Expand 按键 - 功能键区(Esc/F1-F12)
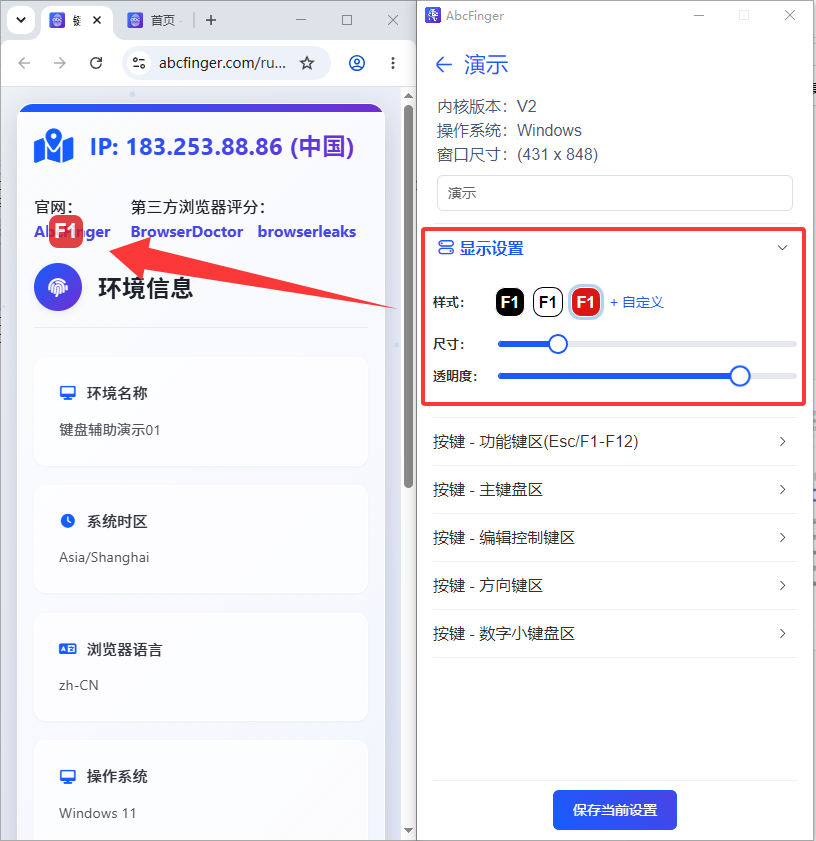Screen dimensions: 816x841 click(x=614, y=441)
